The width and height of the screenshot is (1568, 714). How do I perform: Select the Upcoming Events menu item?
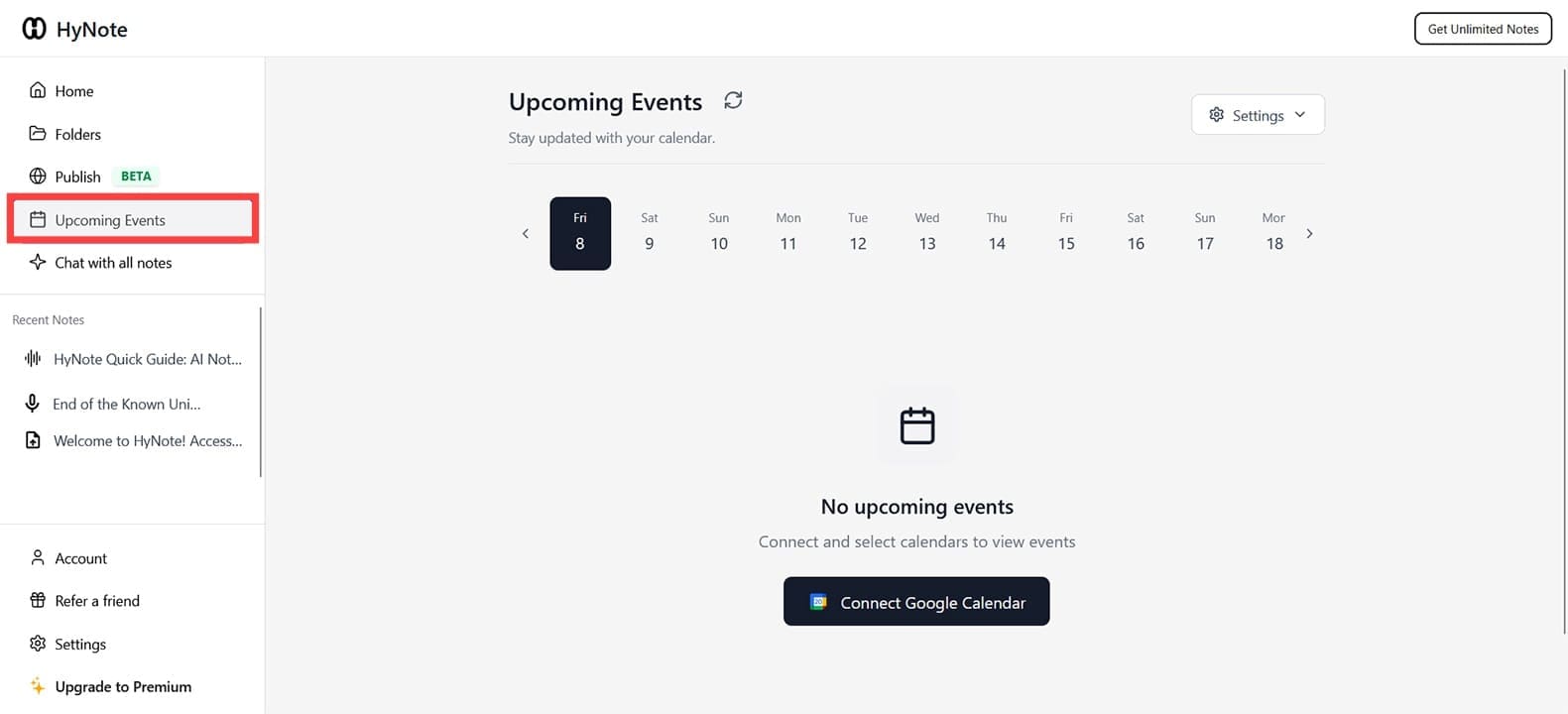click(133, 220)
